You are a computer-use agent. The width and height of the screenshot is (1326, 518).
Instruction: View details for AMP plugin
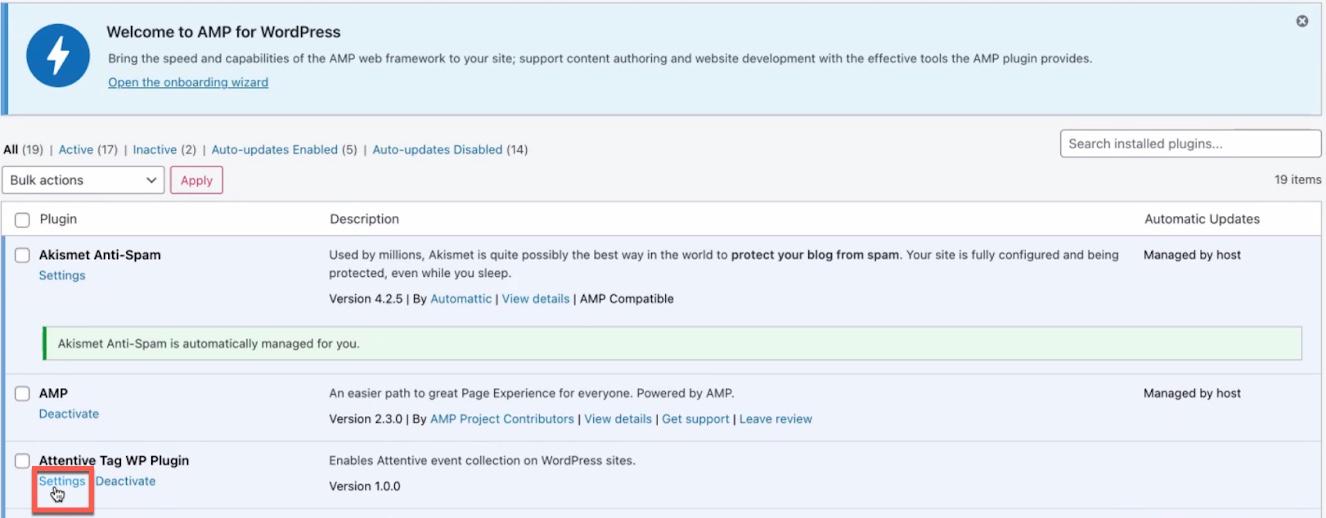[618, 419]
